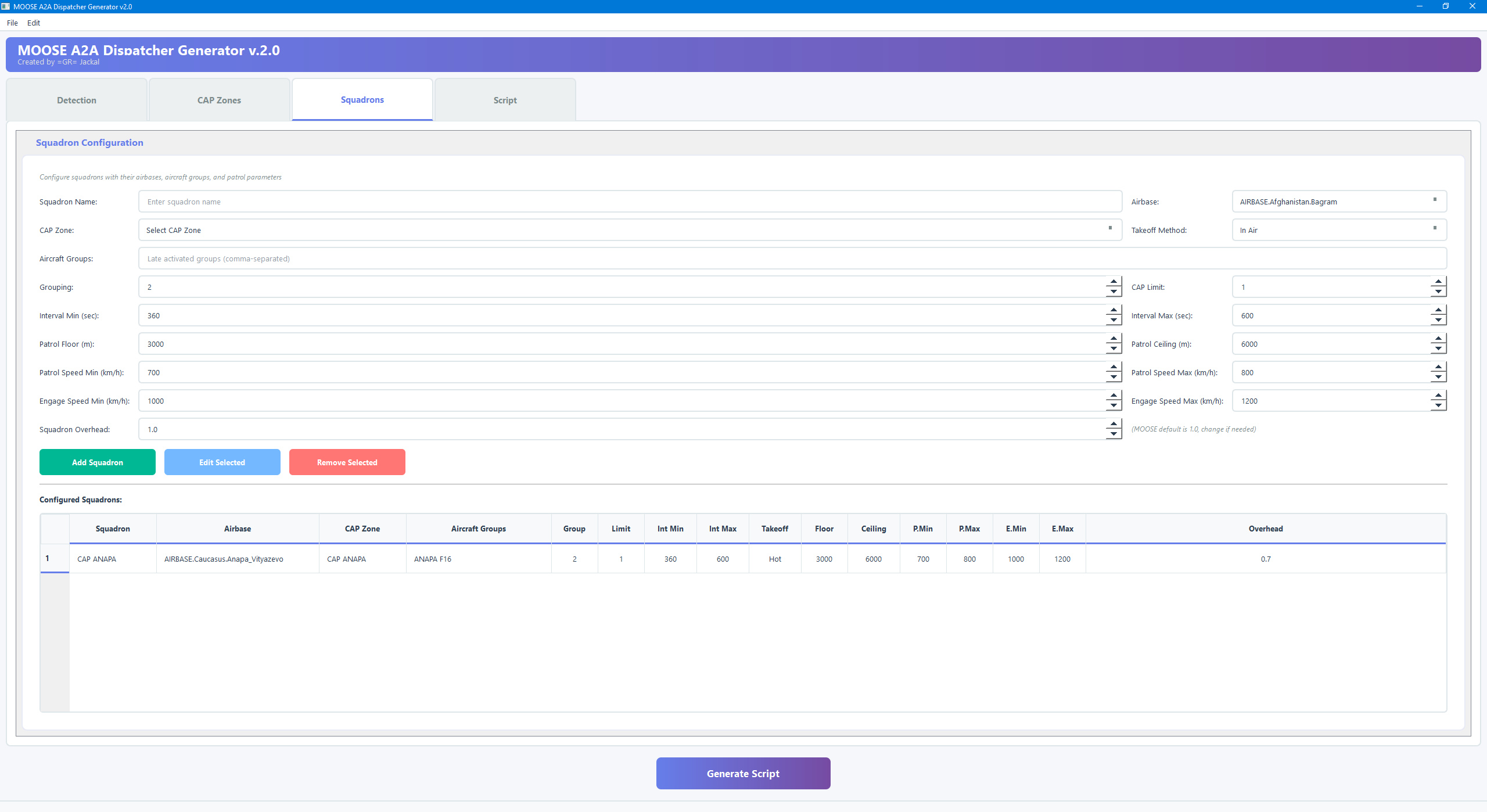
Task: Increase Engage Speed Max with the spinner
Action: (x=1438, y=397)
